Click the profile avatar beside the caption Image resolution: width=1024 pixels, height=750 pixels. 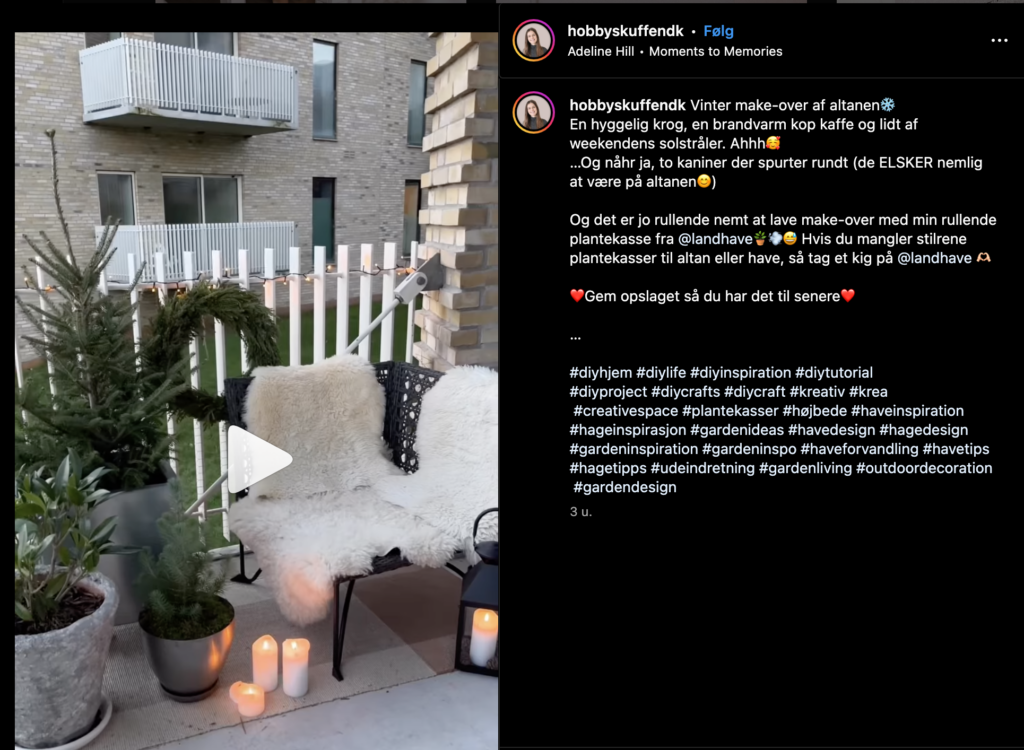[x=534, y=112]
